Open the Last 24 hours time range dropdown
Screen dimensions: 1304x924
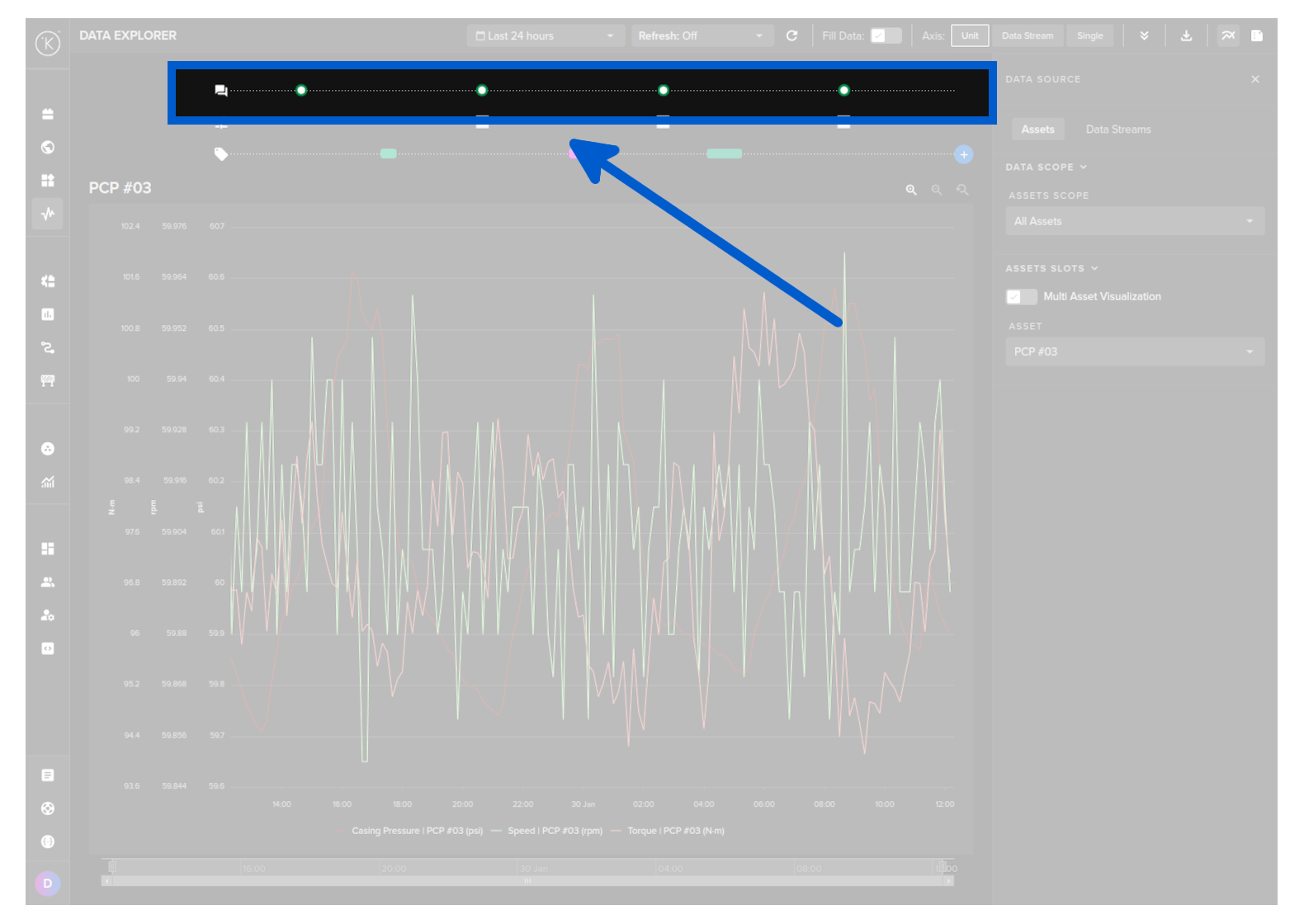coord(545,35)
